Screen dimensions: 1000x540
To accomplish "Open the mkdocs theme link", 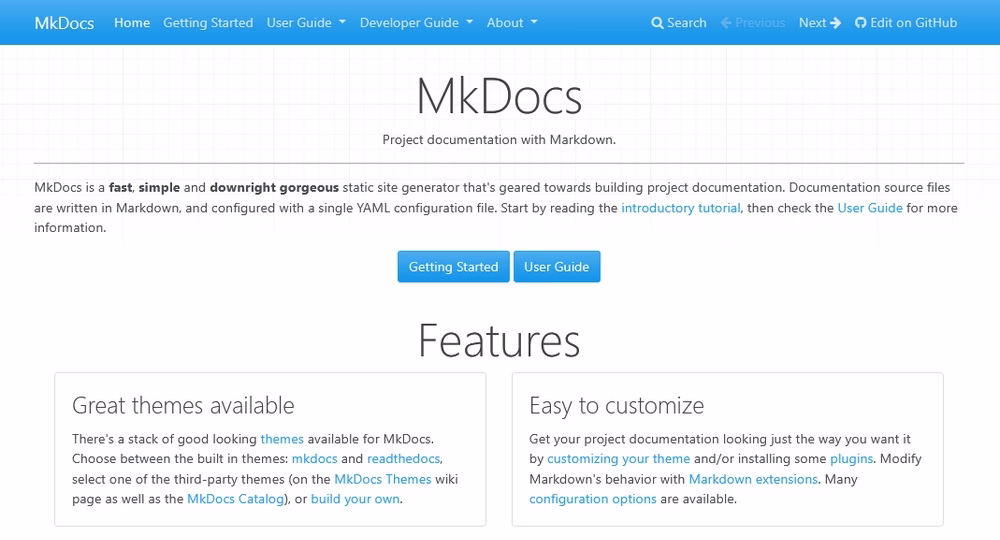I will (x=314, y=458).
